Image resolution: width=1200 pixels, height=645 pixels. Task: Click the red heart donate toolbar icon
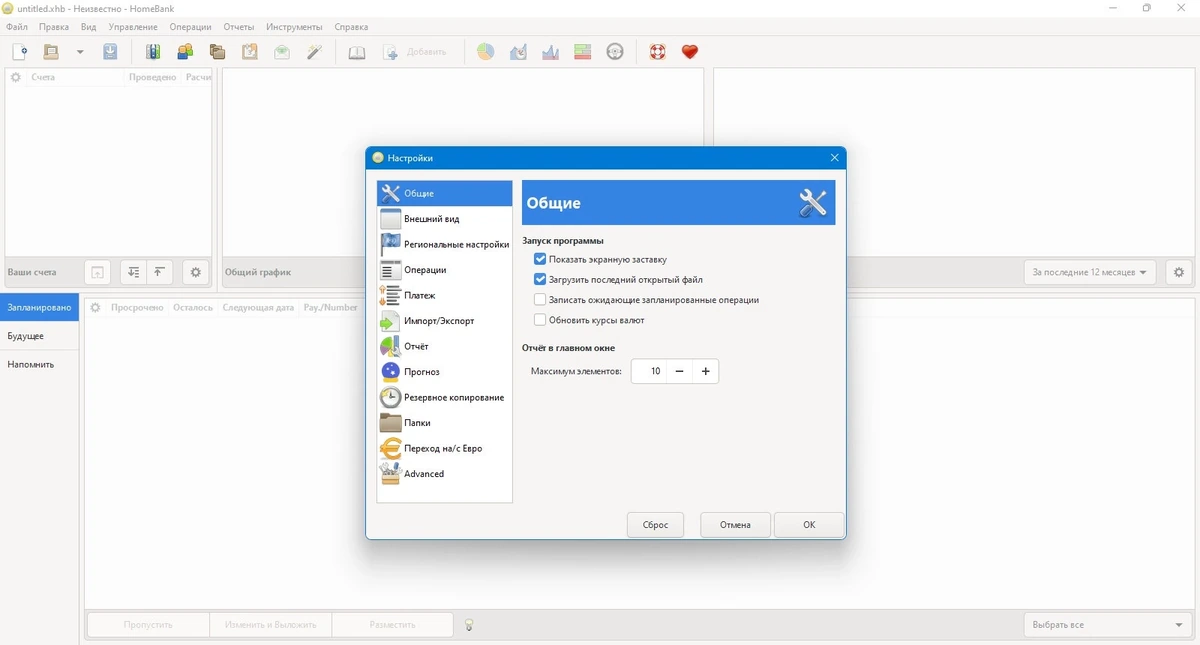pos(689,52)
